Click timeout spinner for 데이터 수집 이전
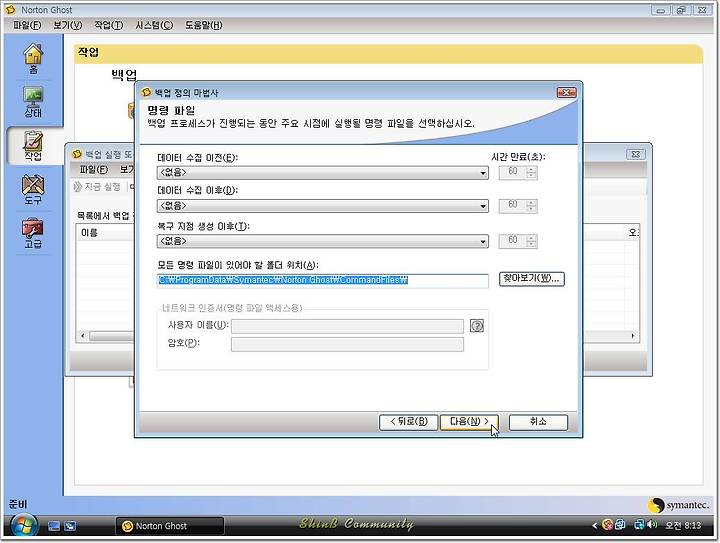The height and width of the screenshot is (543, 720). pos(518,172)
